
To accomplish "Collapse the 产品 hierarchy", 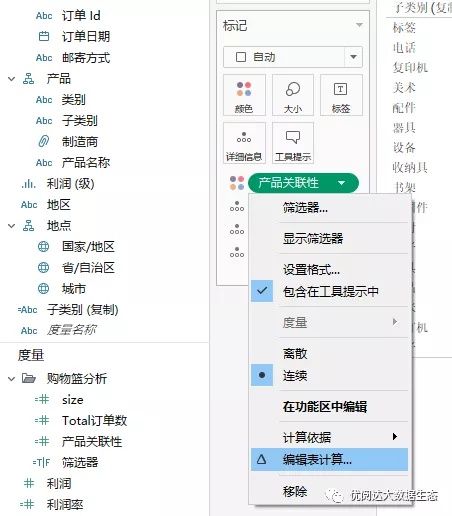I will [x=12, y=79].
